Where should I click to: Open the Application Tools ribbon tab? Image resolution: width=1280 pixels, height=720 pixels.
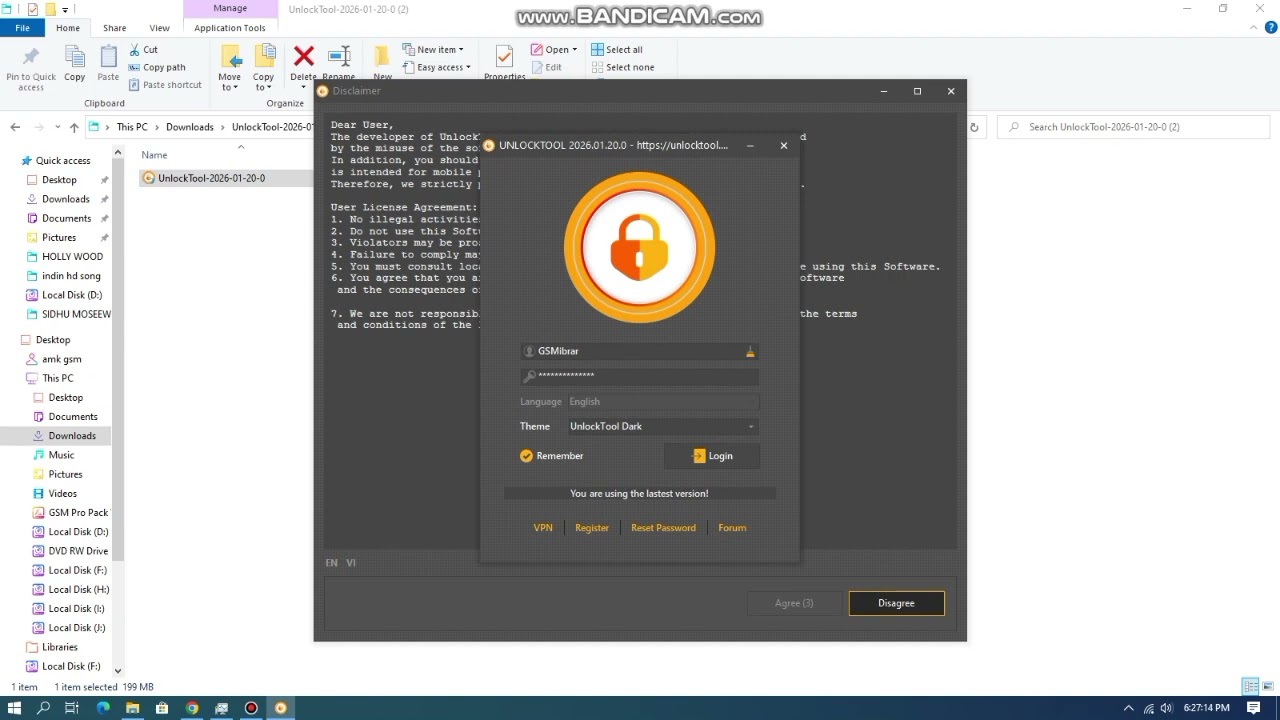tap(230, 28)
